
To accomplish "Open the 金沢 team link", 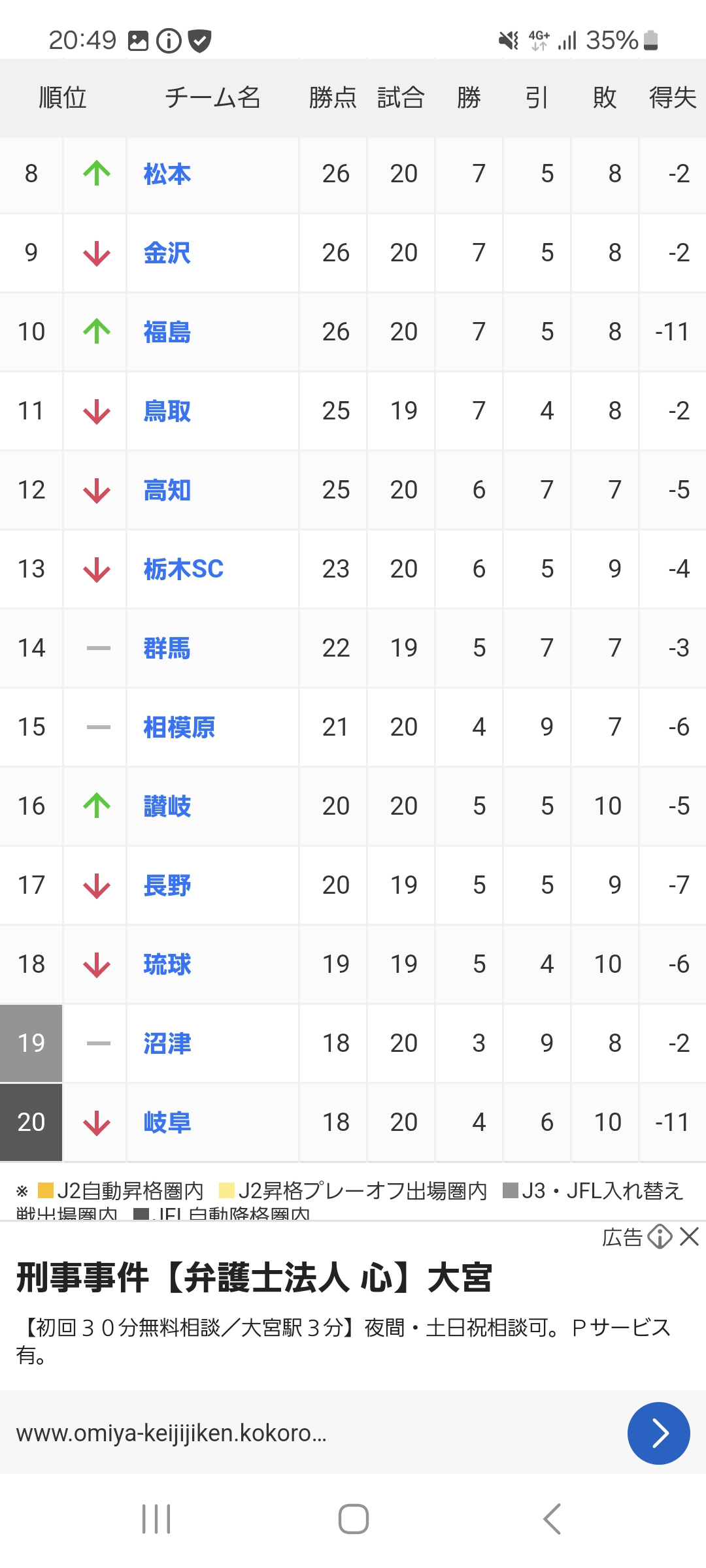I will [167, 253].
